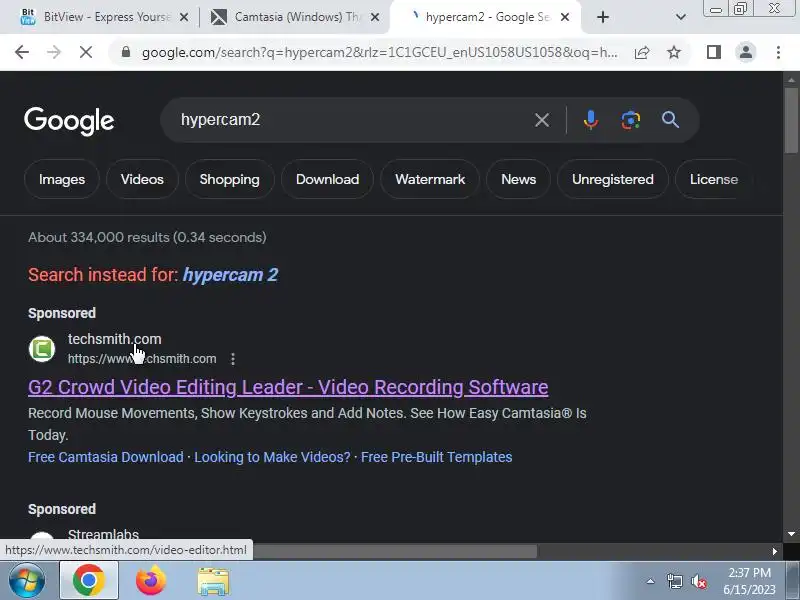Bookmark this page with the star
Screen dimensions: 800x600
point(674,52)
